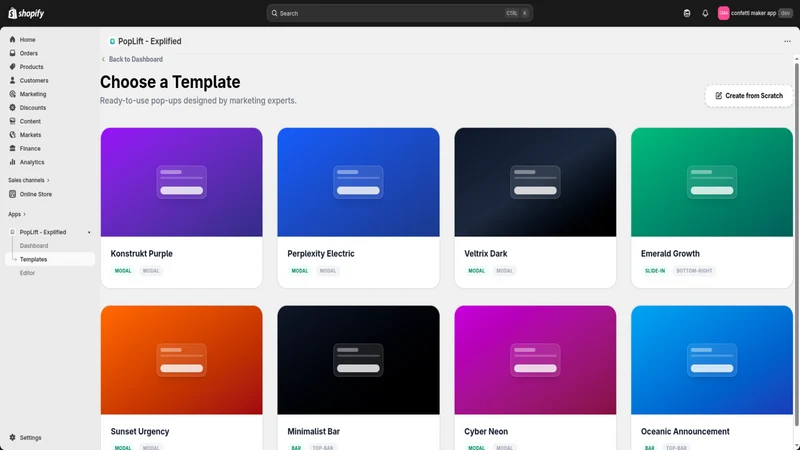Select the Perplexity Electric template preview
The width and height of the screenshot is (800, 450).
pyautogui.click(x=358, y=182)
